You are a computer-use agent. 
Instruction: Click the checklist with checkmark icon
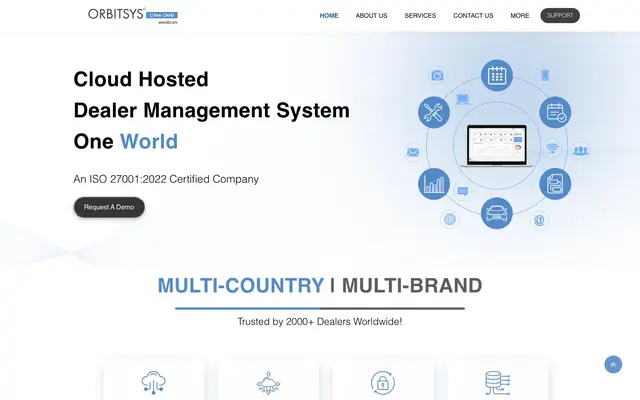(555, 112)
